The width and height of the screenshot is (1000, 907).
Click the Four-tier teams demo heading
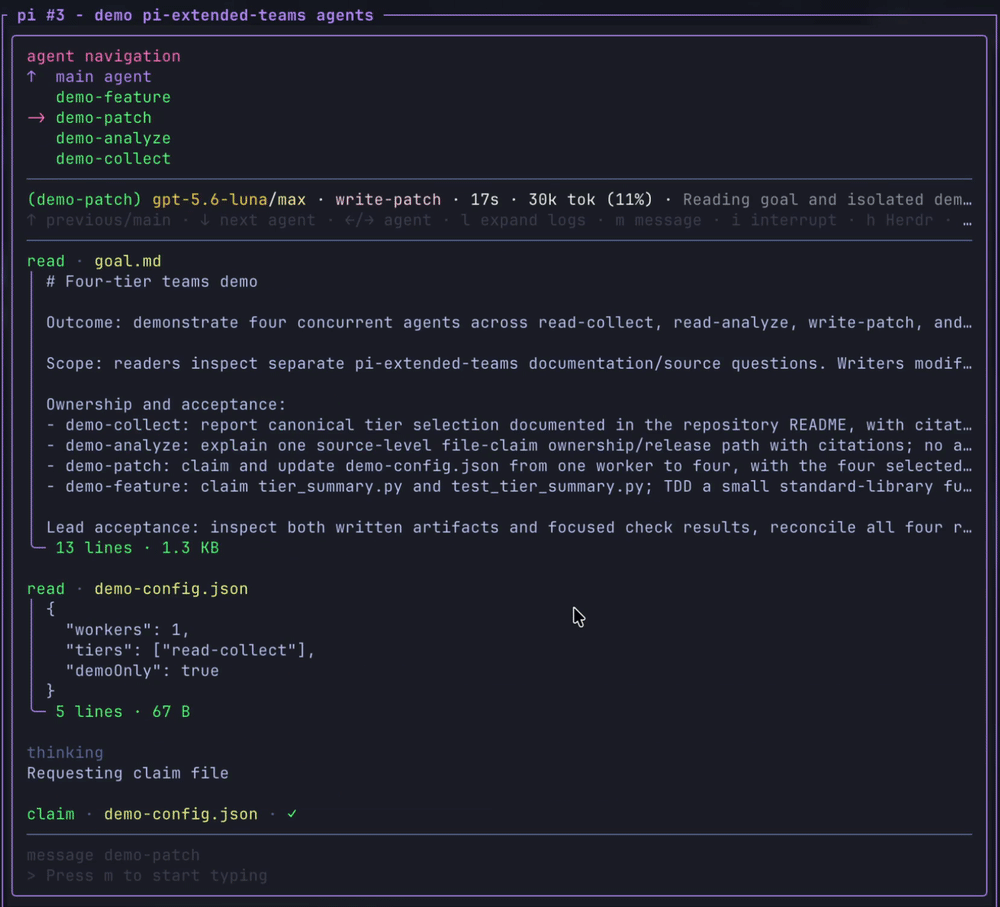tap(152, 281)
